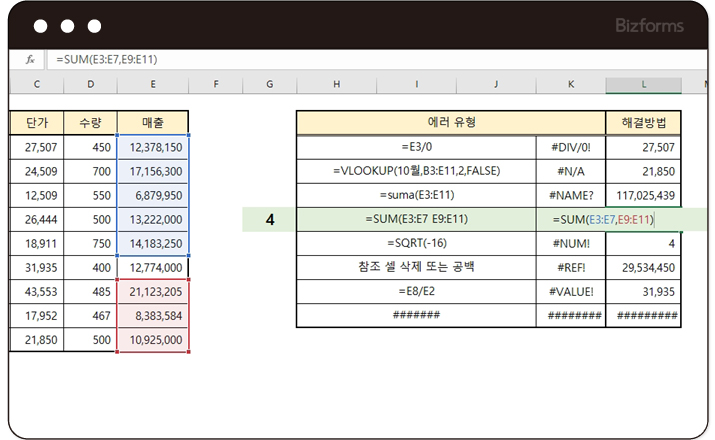Click the 에러 유형 merged header cell

click(451, 123)
